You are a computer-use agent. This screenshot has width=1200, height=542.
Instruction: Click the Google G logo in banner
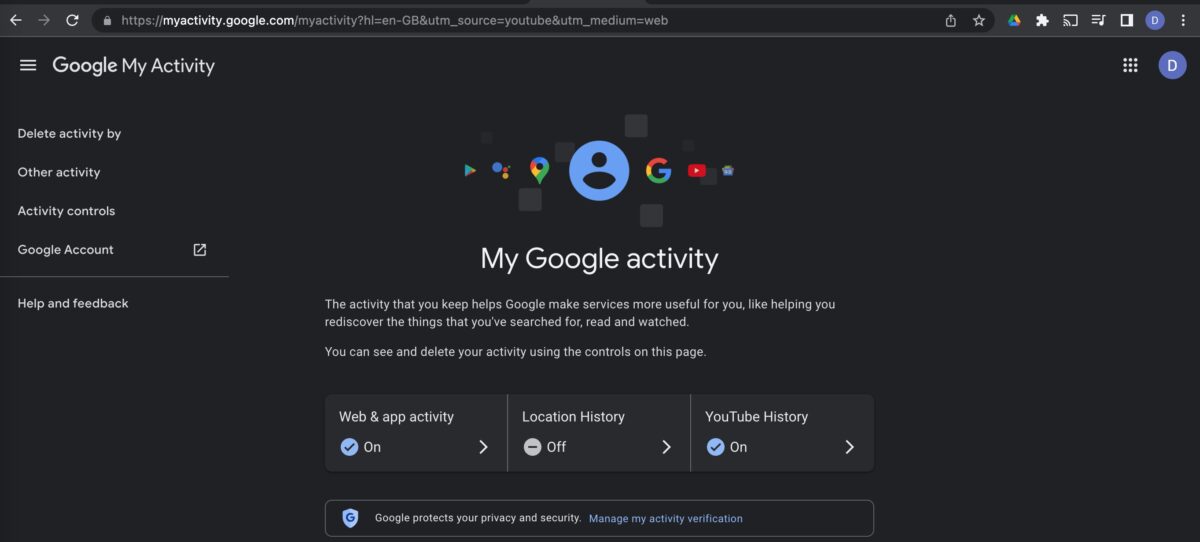658,171
